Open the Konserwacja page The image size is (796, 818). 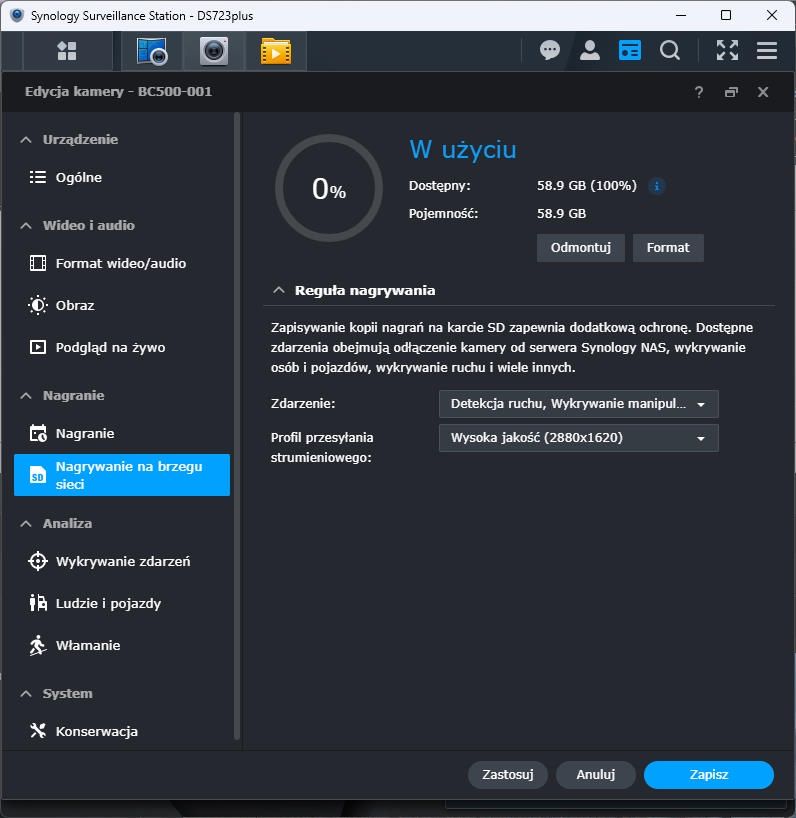click(x=122, y=731)
